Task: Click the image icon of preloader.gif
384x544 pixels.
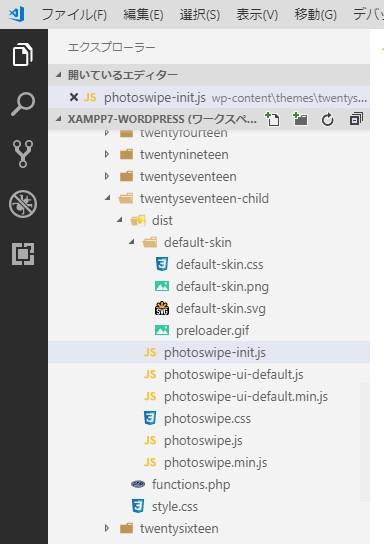Action: pyautogui.click(x=162, y=330)
